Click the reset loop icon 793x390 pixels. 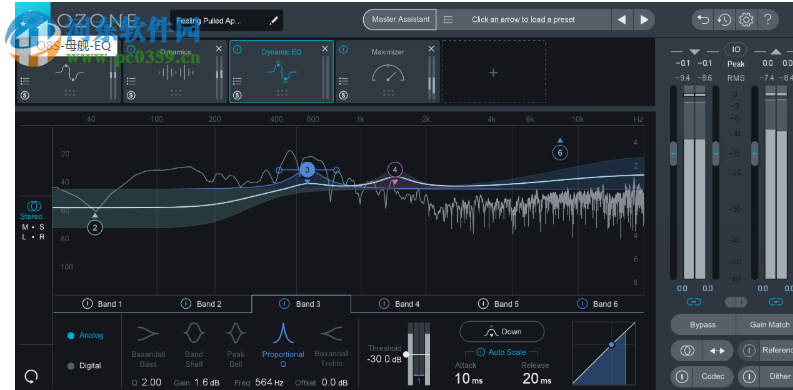point(31,376)
